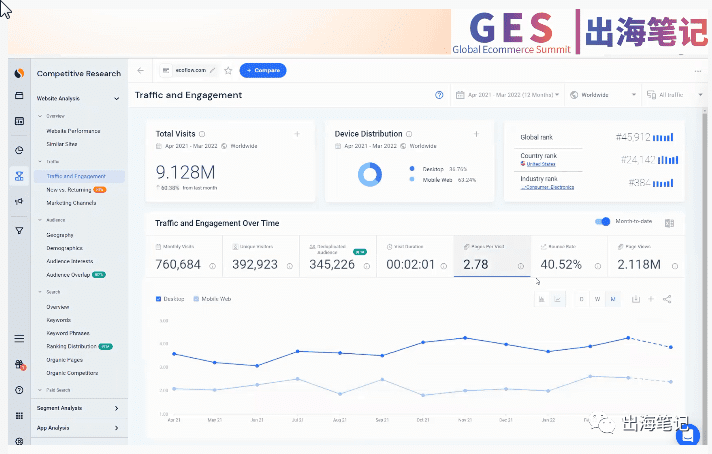This screenshot has height=454, width=712.
Task: Open Audience Overlap in sidebar
Action: [x=68, y=275]
